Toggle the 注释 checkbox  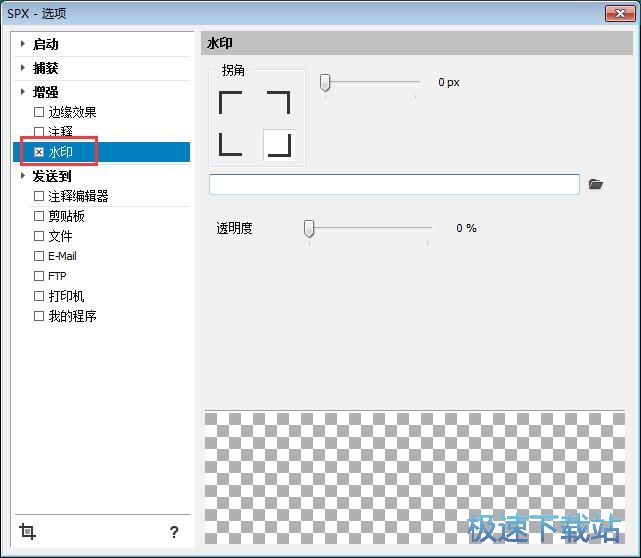(x=39, y=132)
